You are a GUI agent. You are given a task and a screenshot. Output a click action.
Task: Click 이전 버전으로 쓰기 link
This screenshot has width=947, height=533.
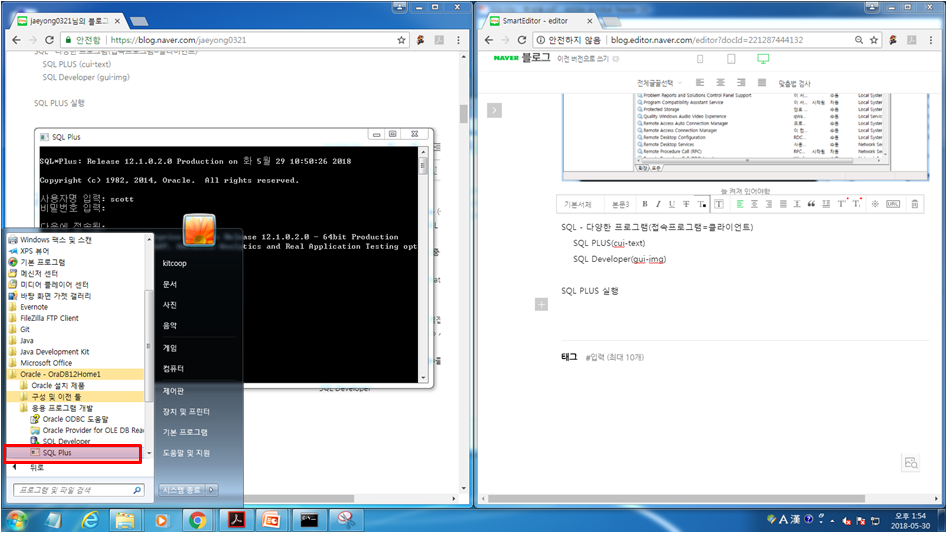(x=583, y=59)
